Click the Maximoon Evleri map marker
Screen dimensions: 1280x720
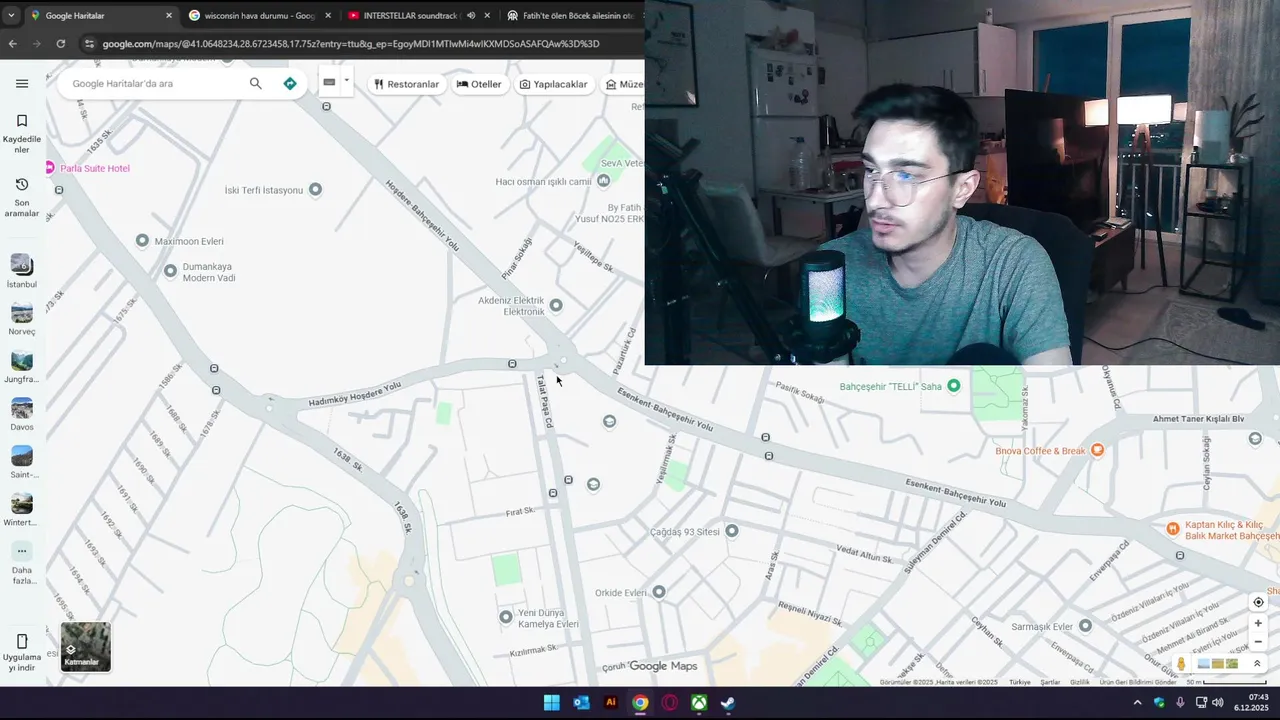point(142,241)
